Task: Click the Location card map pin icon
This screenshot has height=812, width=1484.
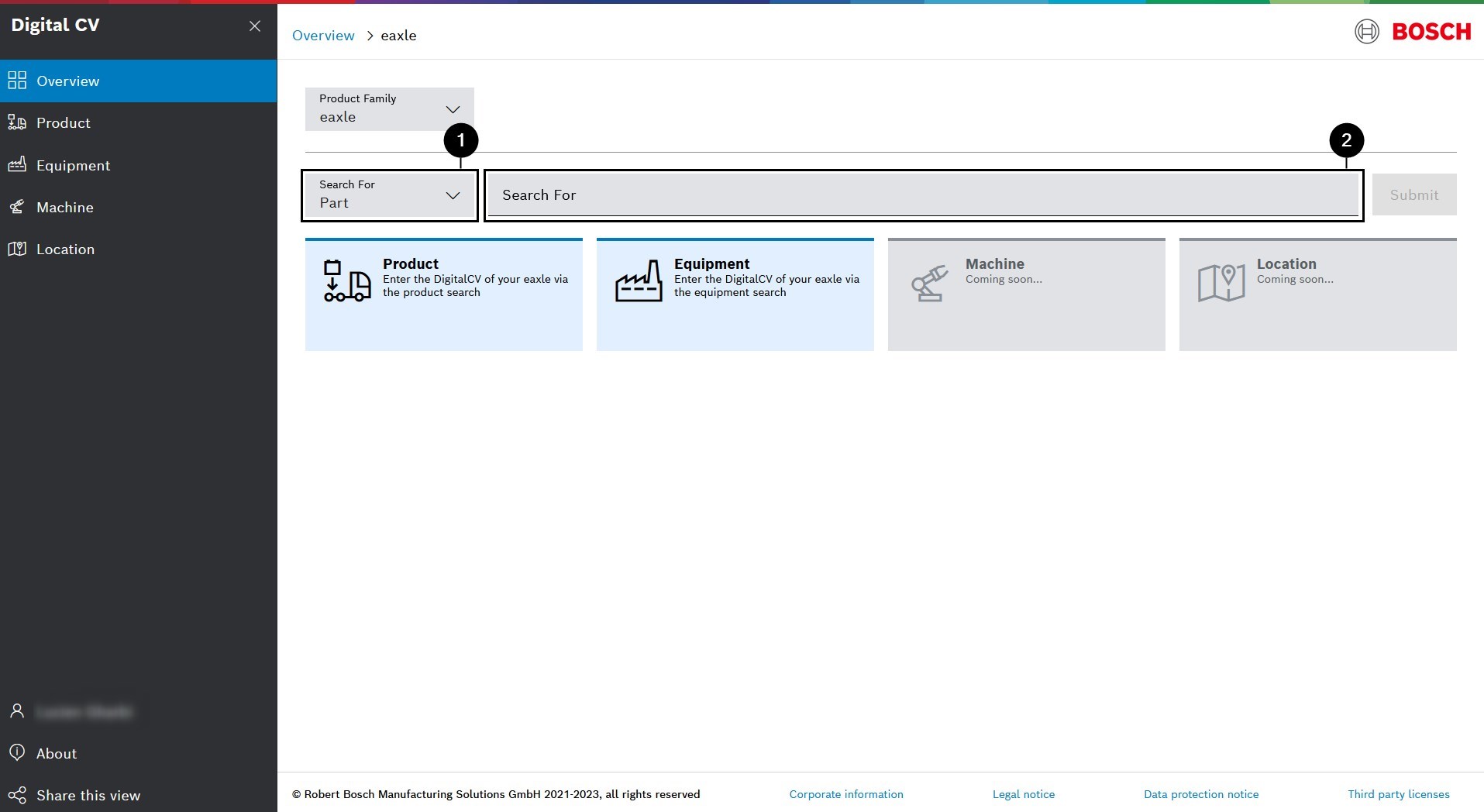Action: click(1221, 283)
